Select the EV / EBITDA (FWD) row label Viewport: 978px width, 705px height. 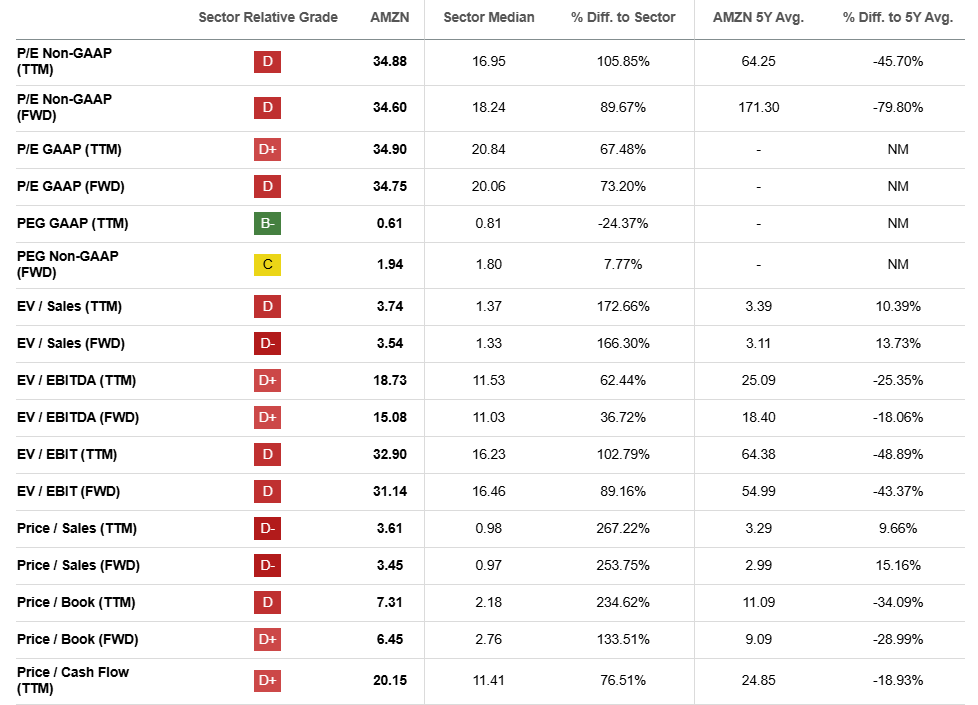(78, 417)
